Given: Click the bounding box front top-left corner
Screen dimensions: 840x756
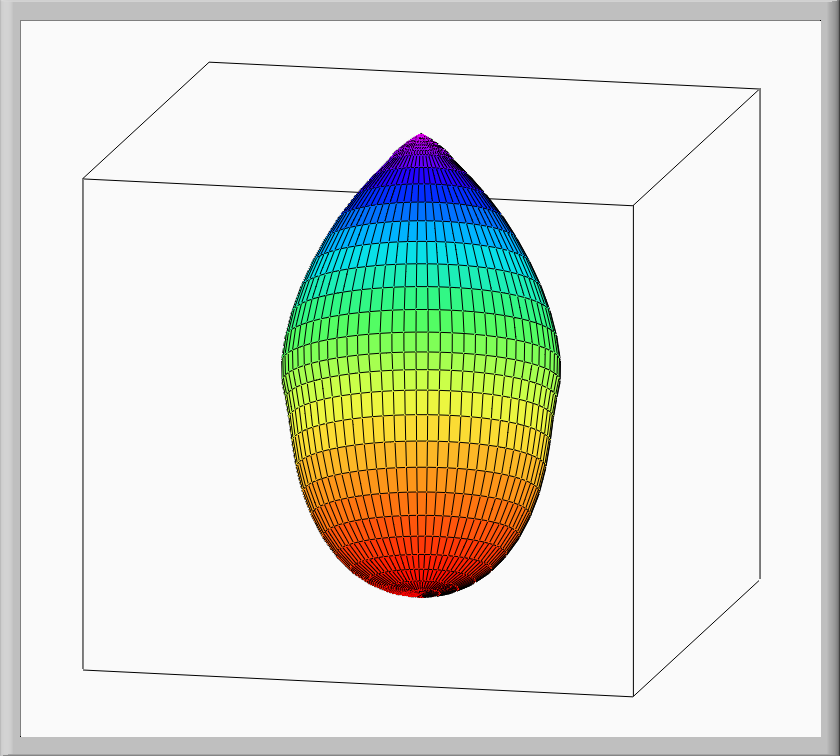Looking at the screenshot, I should point(82,179).
